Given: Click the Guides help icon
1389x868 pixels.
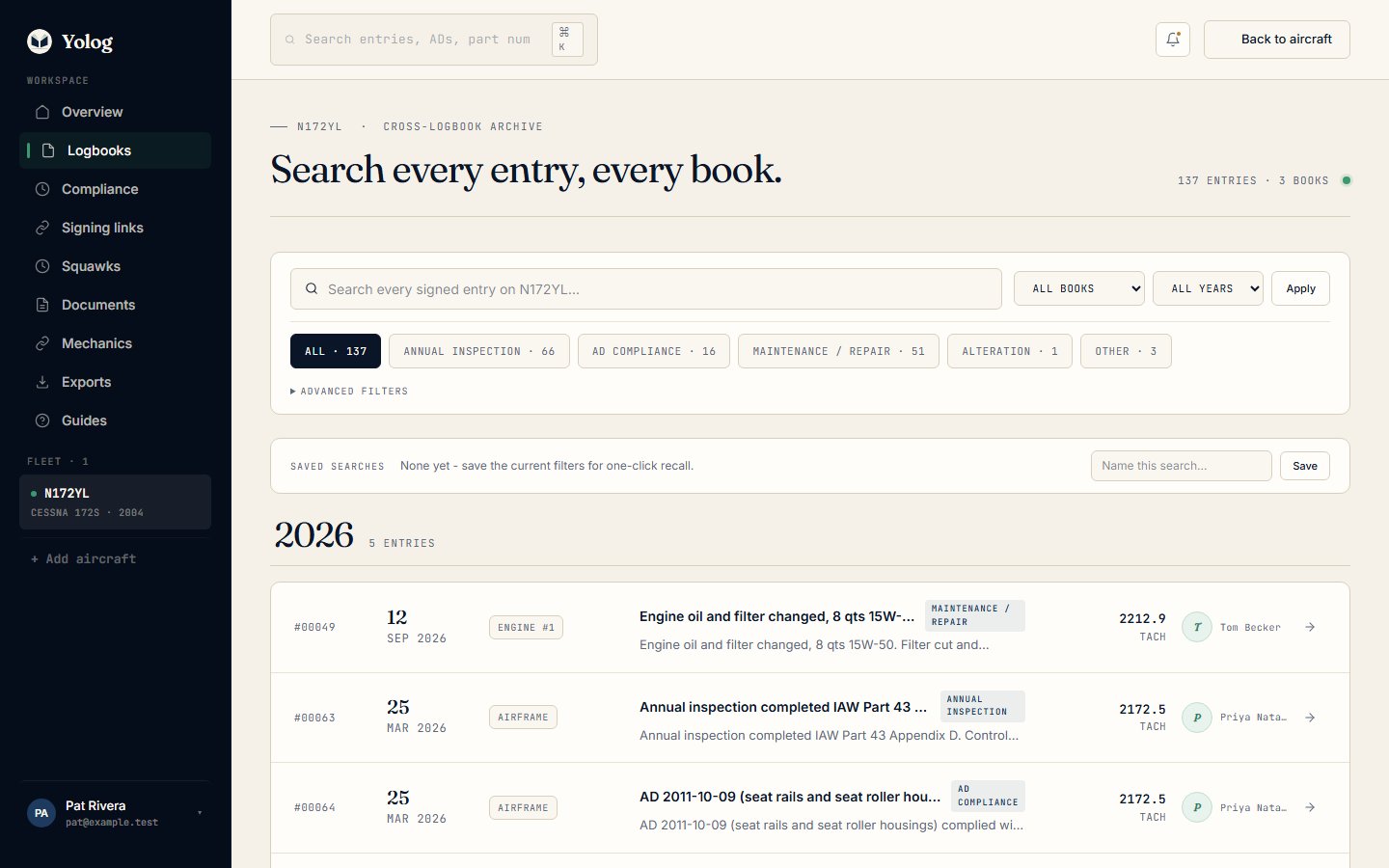Looking at the screenshot, I should (x=42, y=420).
